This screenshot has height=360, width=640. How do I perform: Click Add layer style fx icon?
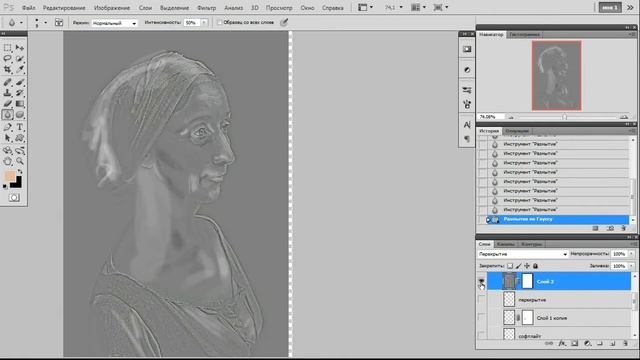(x=562, y=344)
